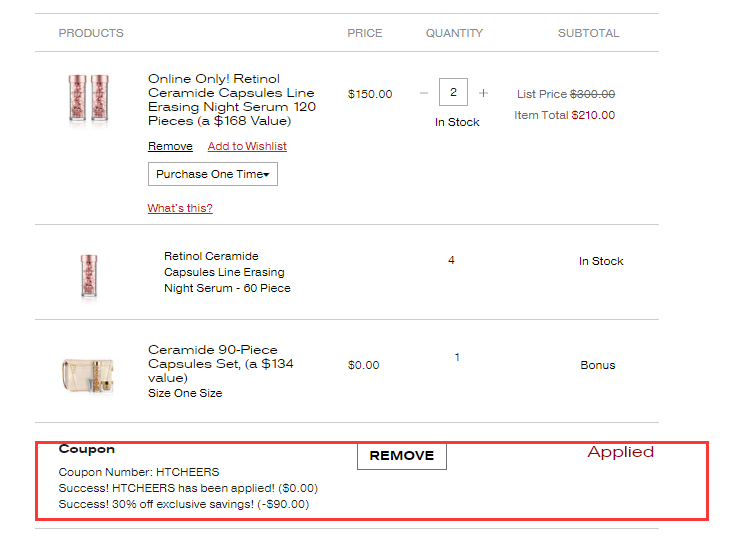Add the serum to Wishlist
This screenshot has width=732, height=536.
pyautogui.click(x=247, y=146)
